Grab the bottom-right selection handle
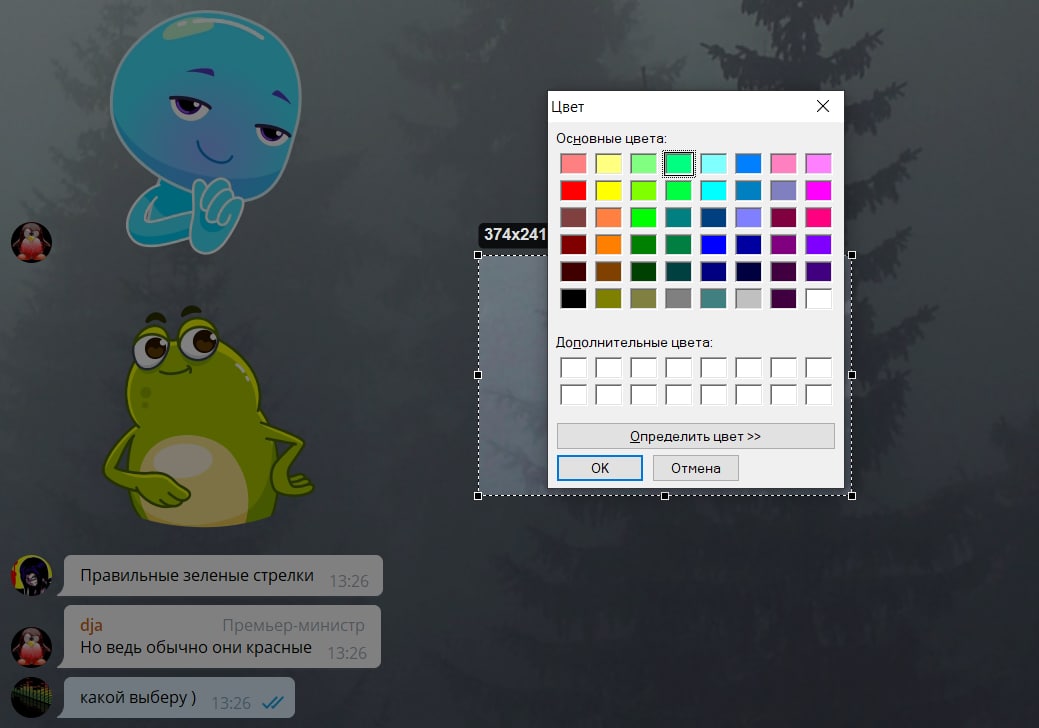The height and width of the screenshot is (728, 1039). (852, 495)
